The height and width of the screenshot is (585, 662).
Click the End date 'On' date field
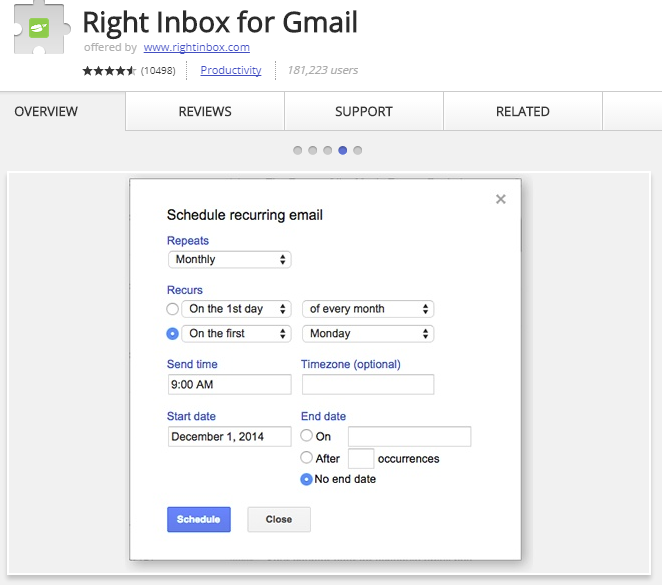point(410,436)
